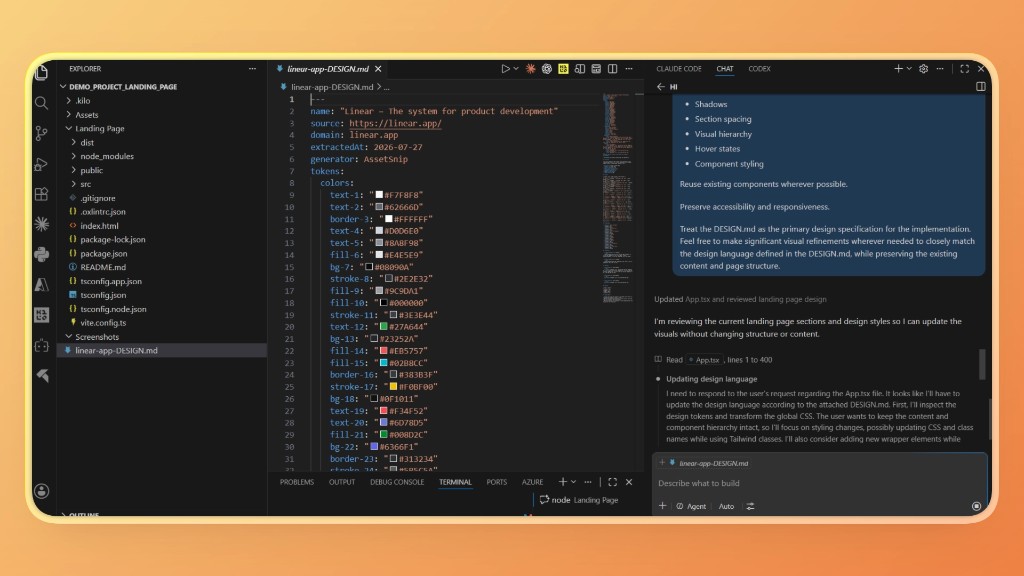Toggle the chat secondary sidebar layout

[x=980, y=86]
